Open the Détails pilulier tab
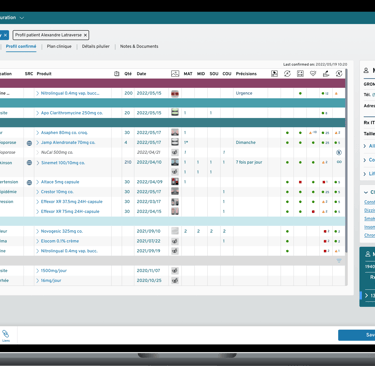This screenshot has height=366, width=375. coord(96,46)
